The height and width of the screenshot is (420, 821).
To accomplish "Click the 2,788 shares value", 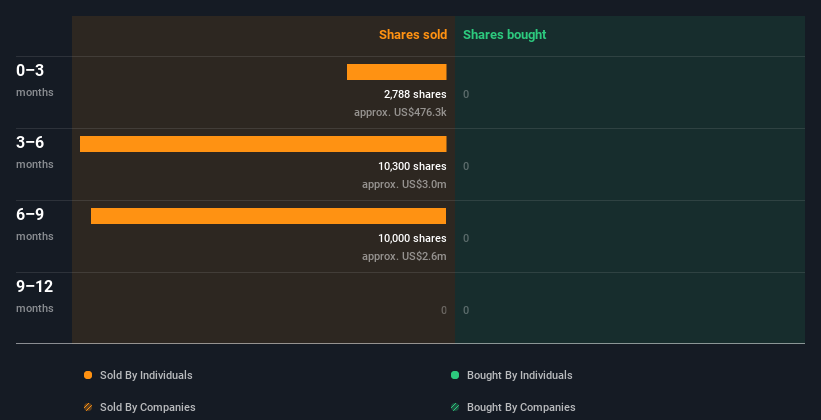I will coord(415,94).
